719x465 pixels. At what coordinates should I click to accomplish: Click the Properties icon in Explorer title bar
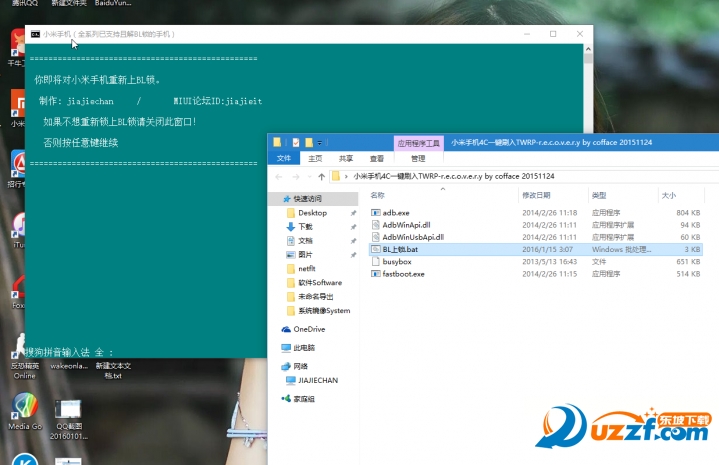(296, 143)
